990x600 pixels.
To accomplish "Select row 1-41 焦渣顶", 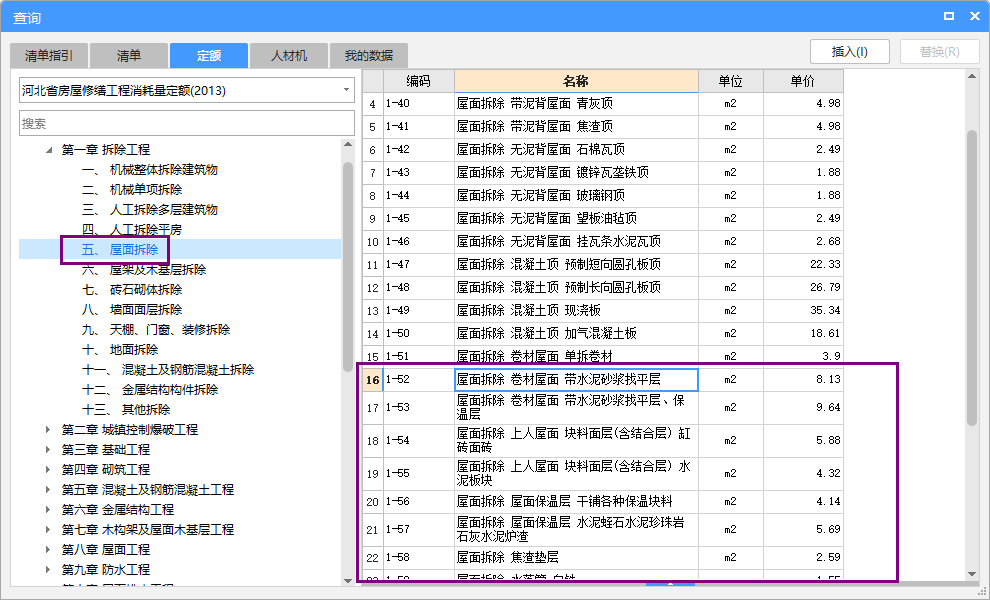I will pyautogui.click(x=603, y=126).
